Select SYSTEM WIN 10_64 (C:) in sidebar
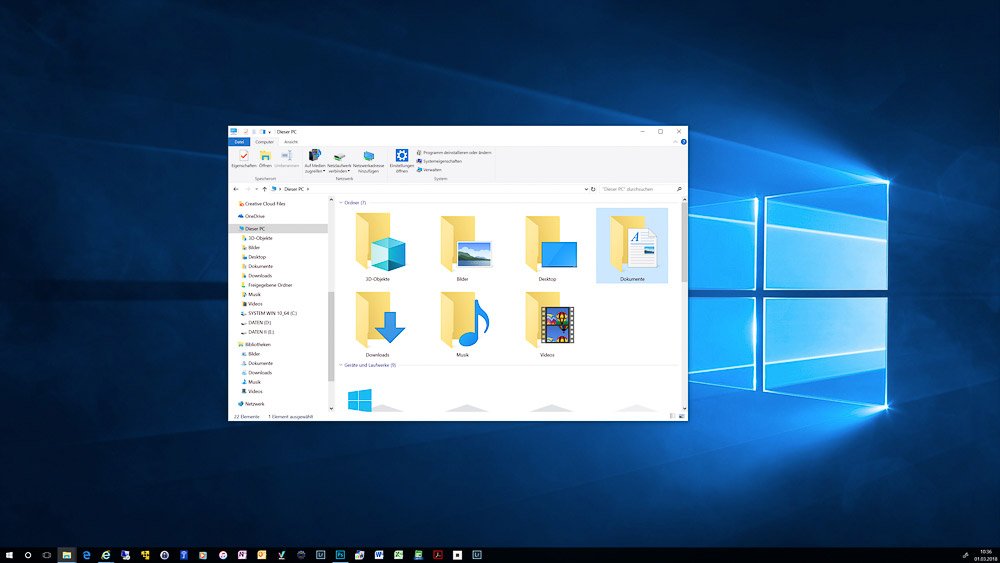 click(x=273, y=313)
